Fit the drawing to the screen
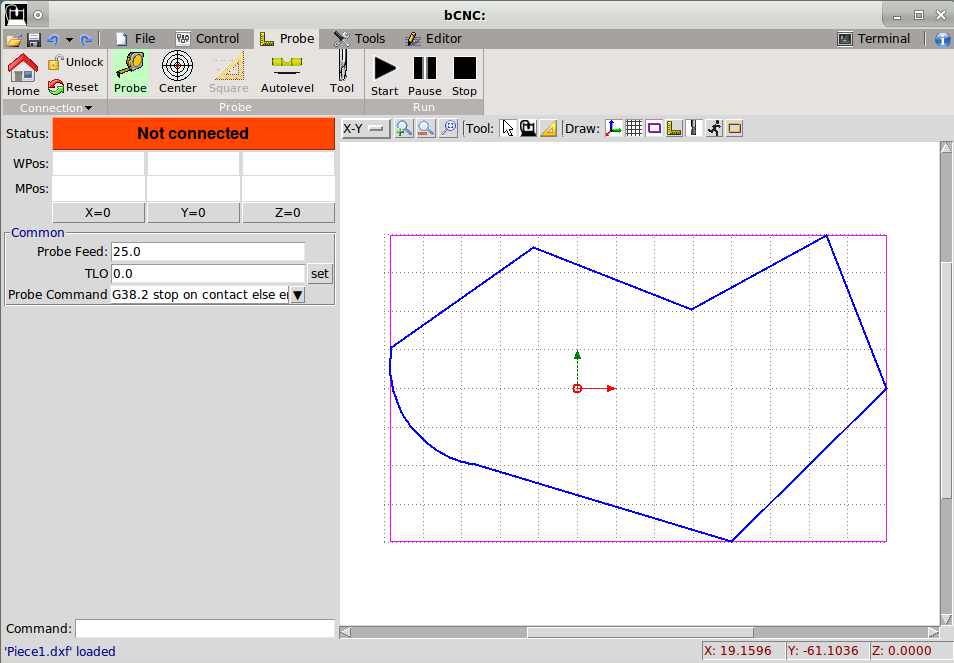This screenshot has width=954, height=663. click(x=448, y=128)
